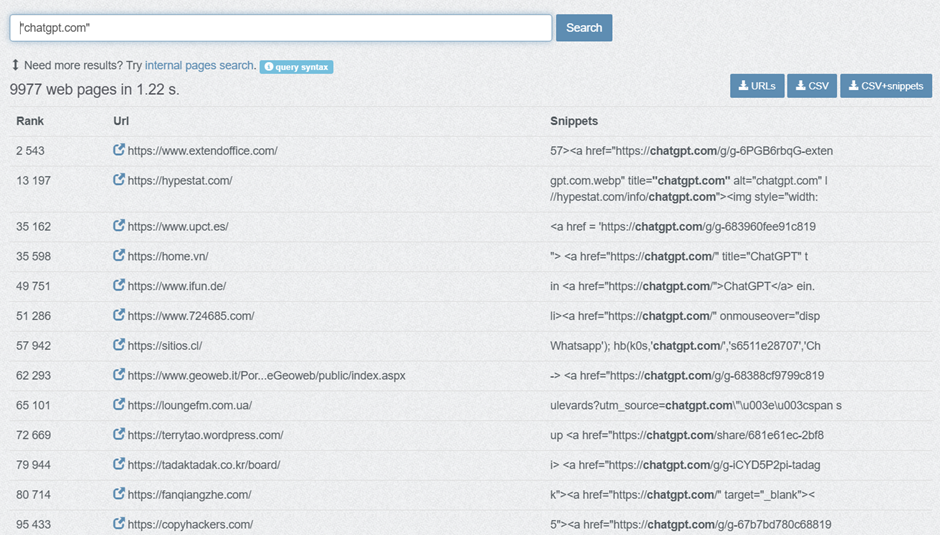Open the fanqiangzhe.com result link

[x=189, y=494]
